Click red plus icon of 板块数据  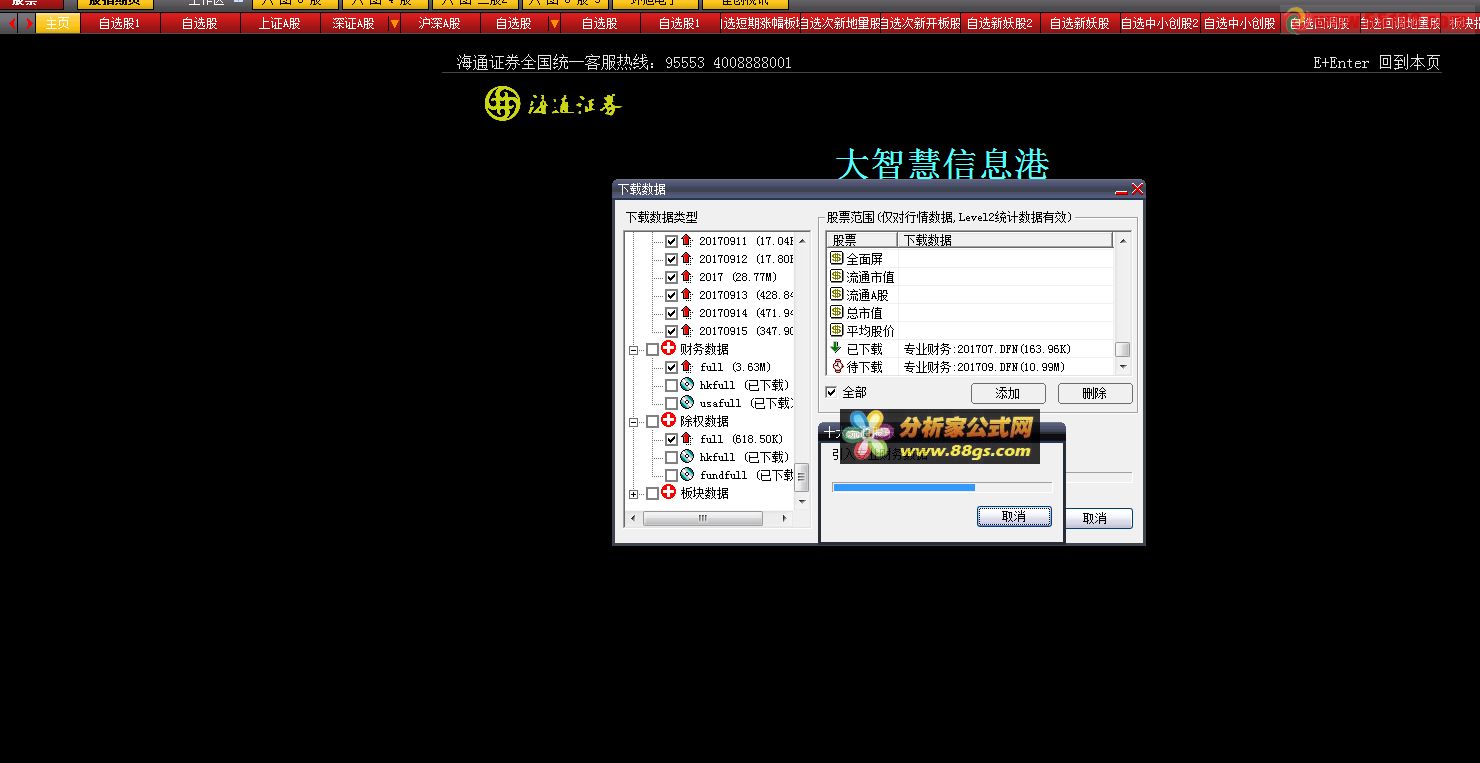coord(669,493)
